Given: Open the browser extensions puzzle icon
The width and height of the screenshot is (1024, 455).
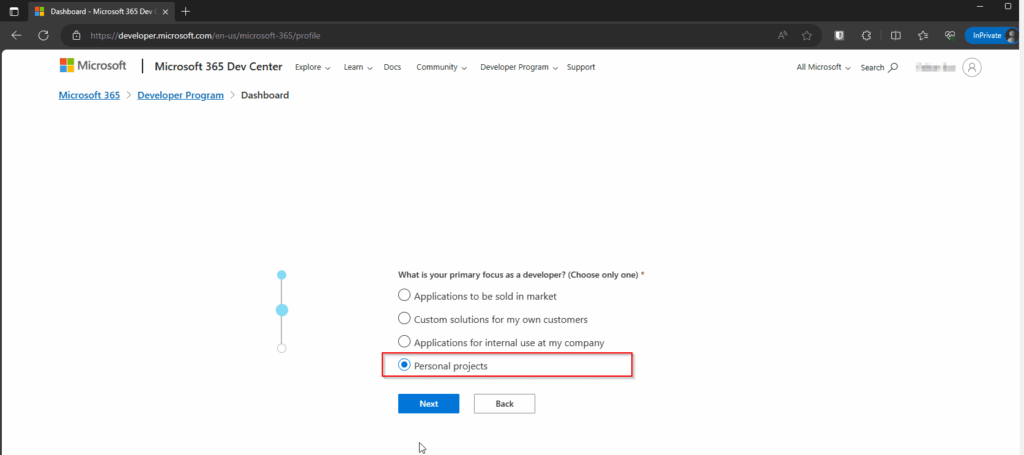Looking at the screenshot, I should 866,35.
